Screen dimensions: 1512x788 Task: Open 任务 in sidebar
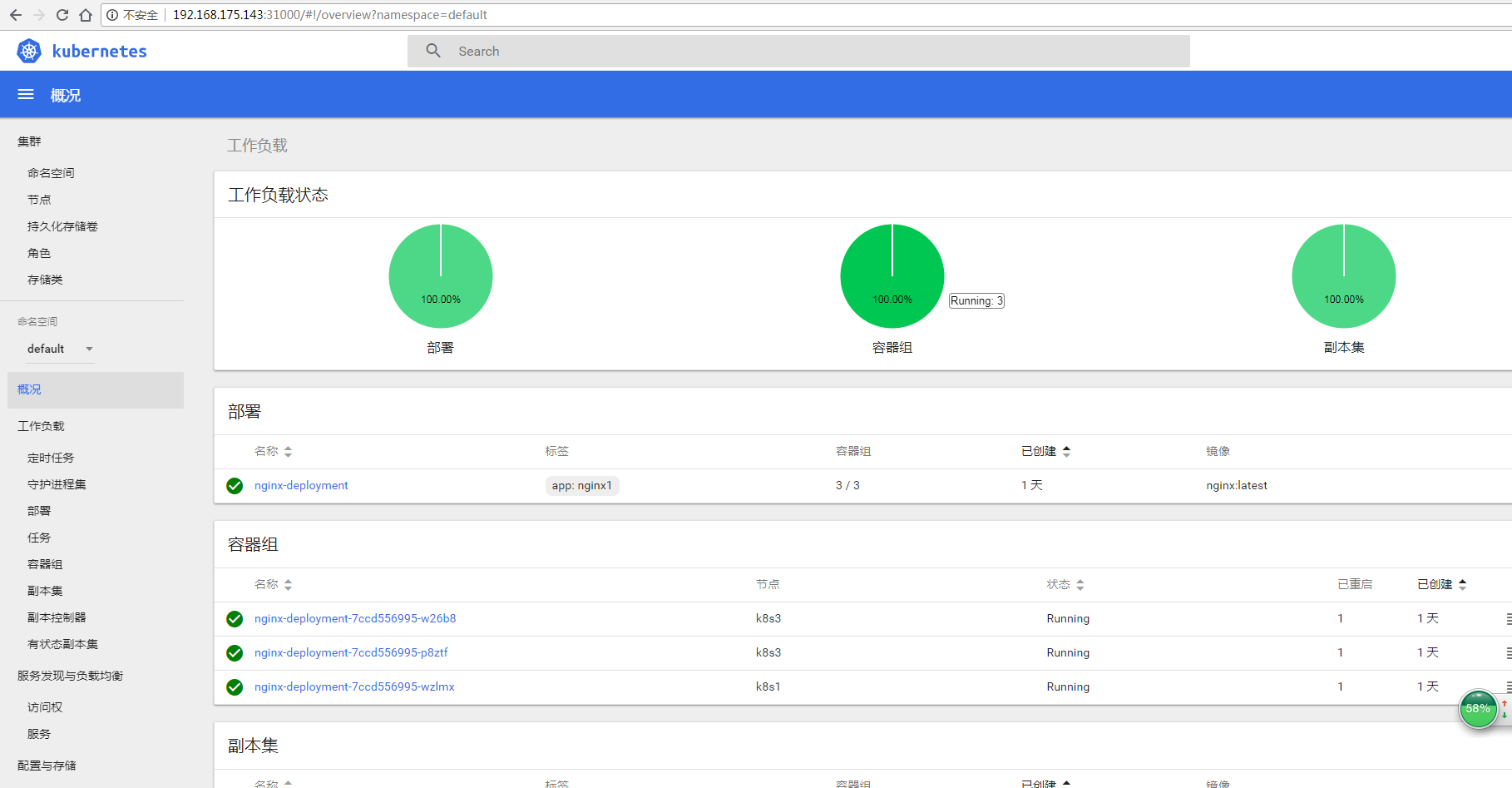point(39,538)
